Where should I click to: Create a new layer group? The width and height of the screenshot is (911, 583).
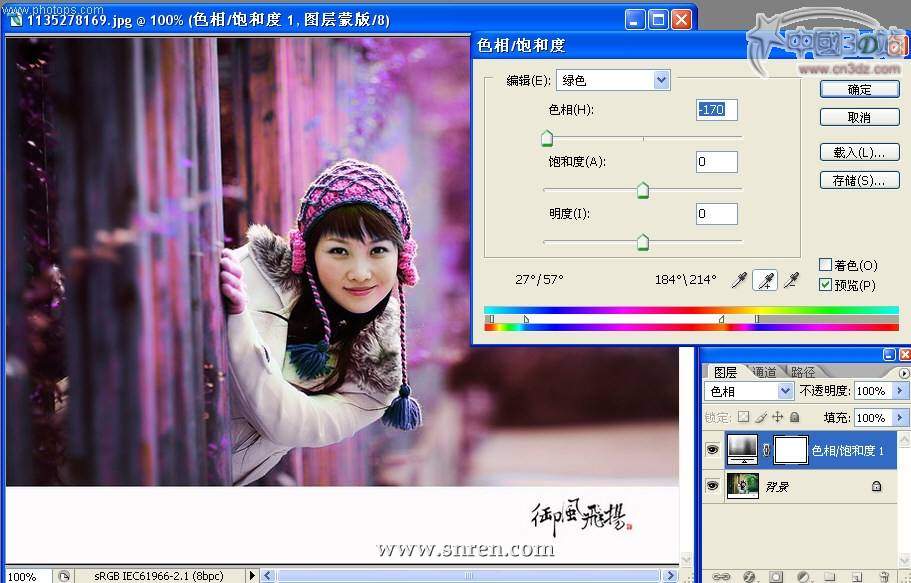click(x=830, y=577)
